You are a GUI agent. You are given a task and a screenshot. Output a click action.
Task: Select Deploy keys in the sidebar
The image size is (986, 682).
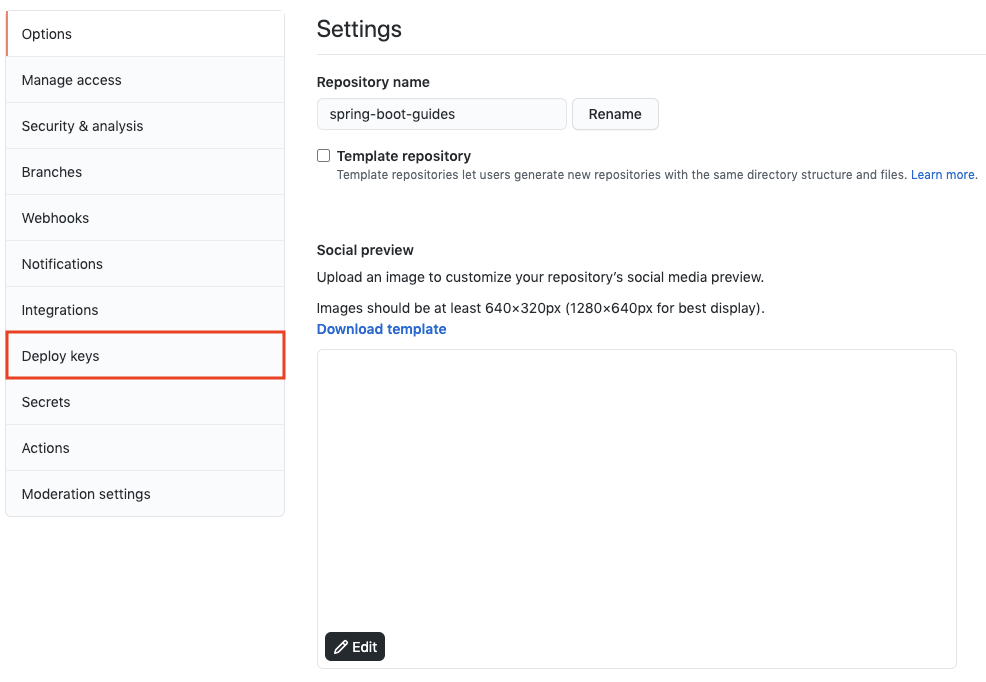(61, 356)
